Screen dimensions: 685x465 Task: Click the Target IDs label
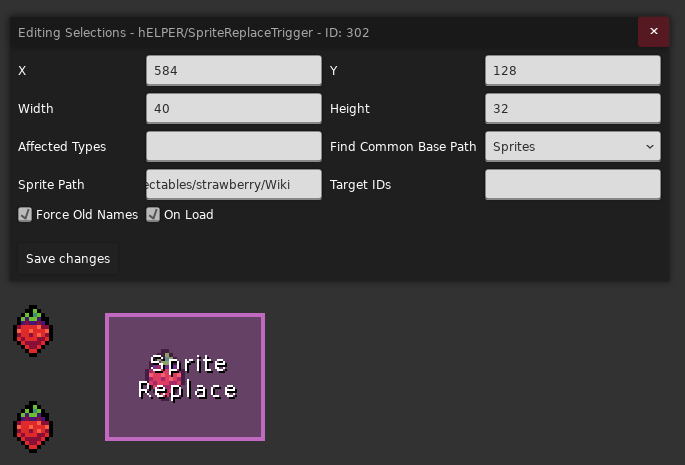(x=360, y=184)
